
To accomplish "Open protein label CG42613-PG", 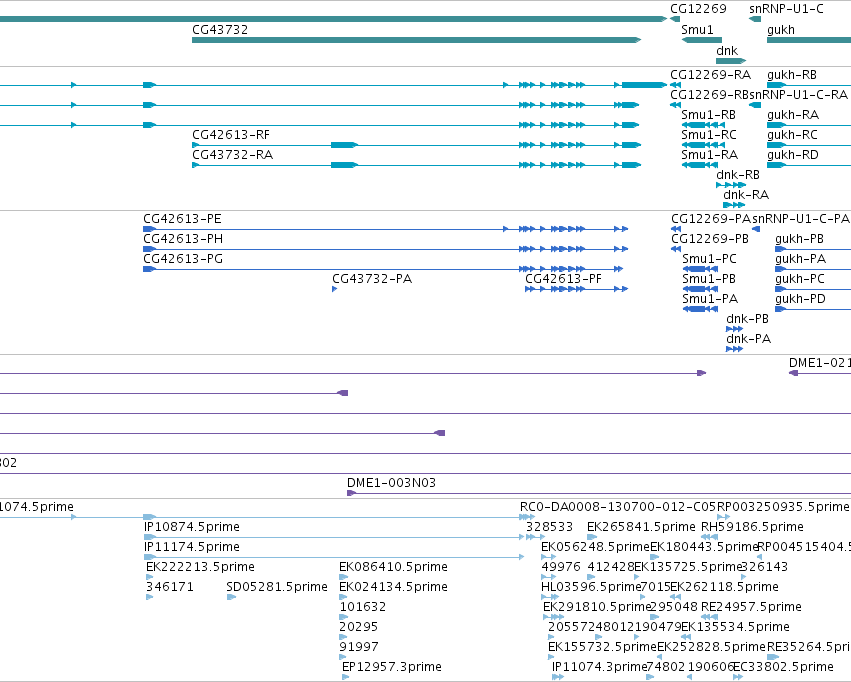I will 183,259.
